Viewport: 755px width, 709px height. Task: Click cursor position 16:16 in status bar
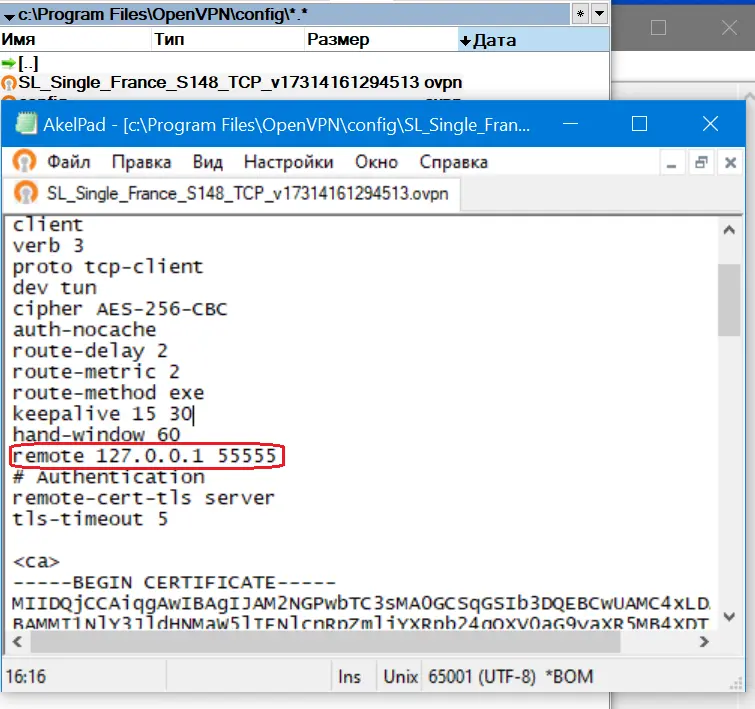point(26,677)
